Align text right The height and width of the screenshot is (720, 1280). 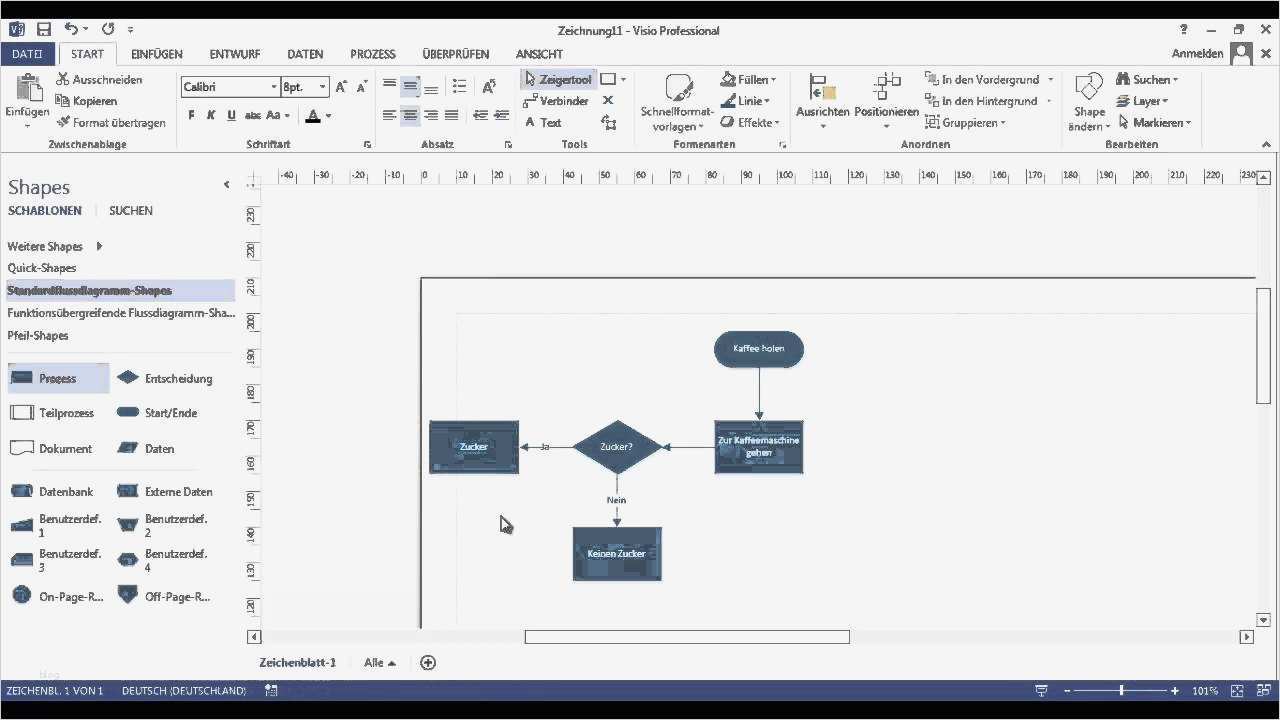[x=431, y=116]
